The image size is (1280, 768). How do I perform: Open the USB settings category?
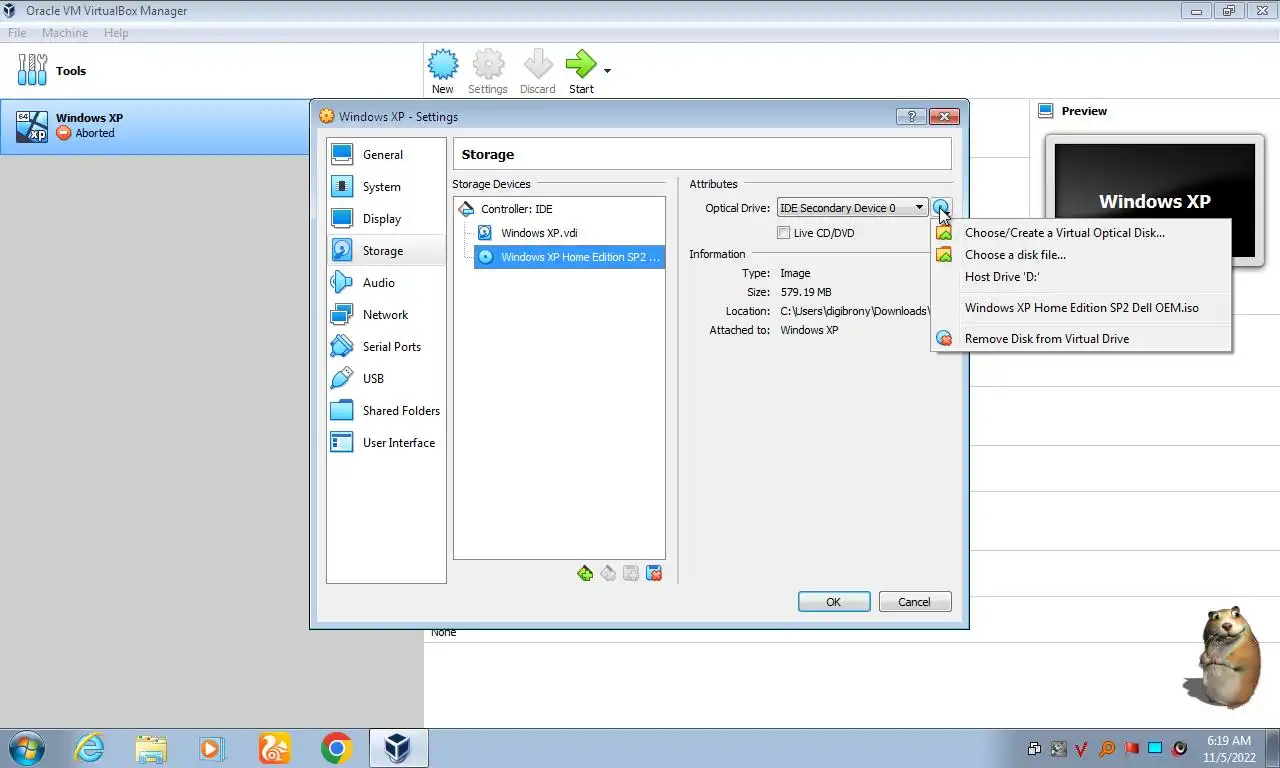[386, 378]
